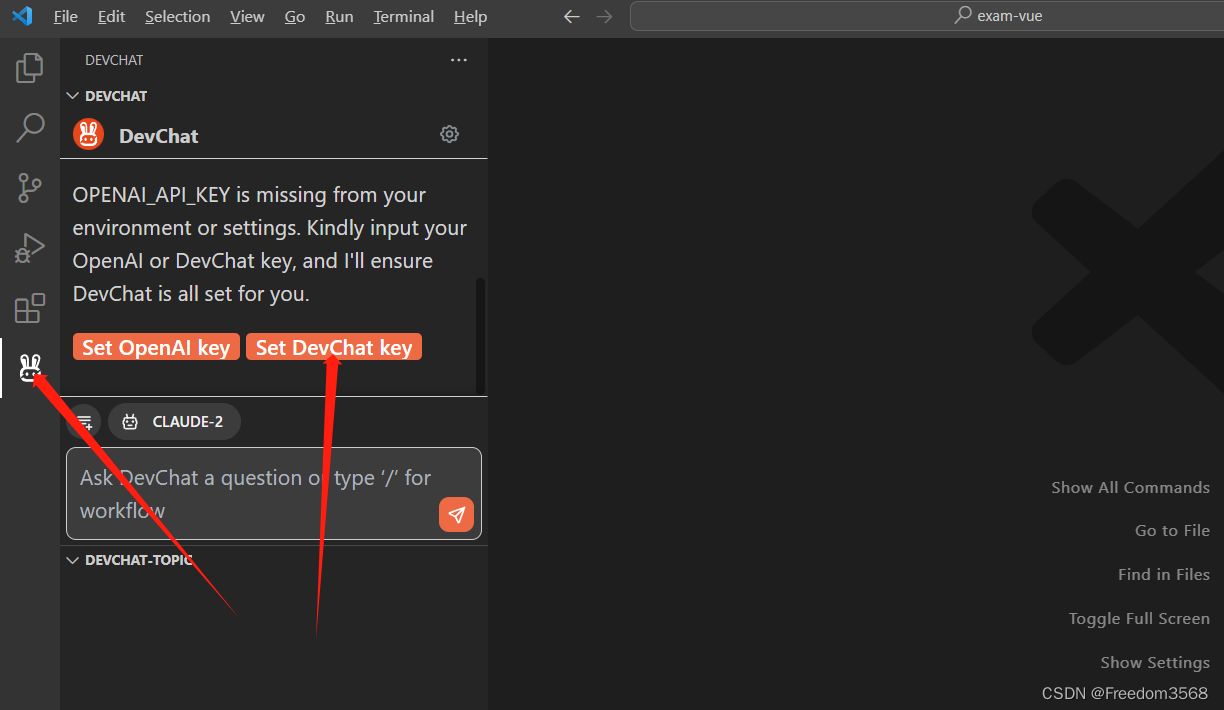Go back with the left arrow

point(571,16)
